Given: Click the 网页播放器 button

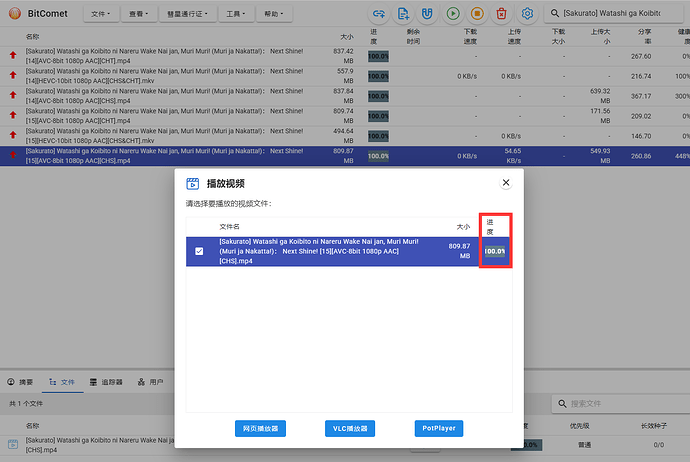Looking at the screenshot, I should [262, 428].
